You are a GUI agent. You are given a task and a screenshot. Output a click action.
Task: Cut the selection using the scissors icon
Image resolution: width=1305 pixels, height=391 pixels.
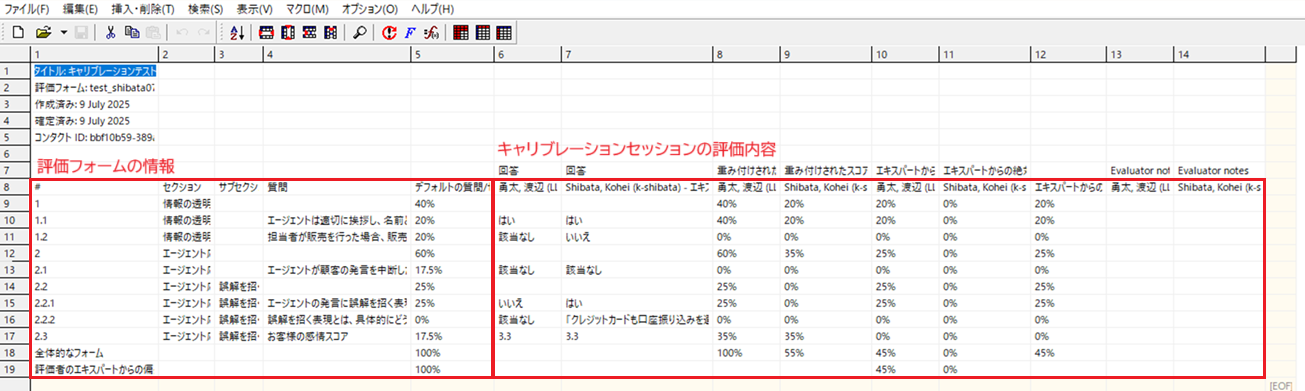(x=111, y=32)
